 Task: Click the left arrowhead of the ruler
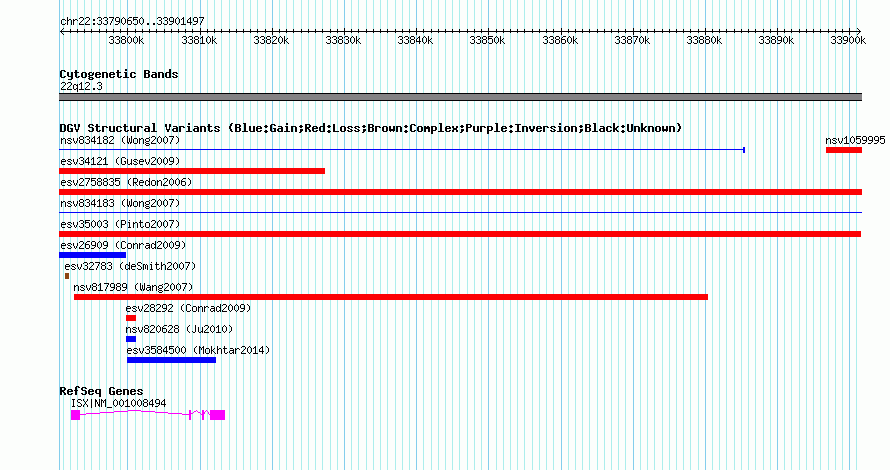coord(62,31)
